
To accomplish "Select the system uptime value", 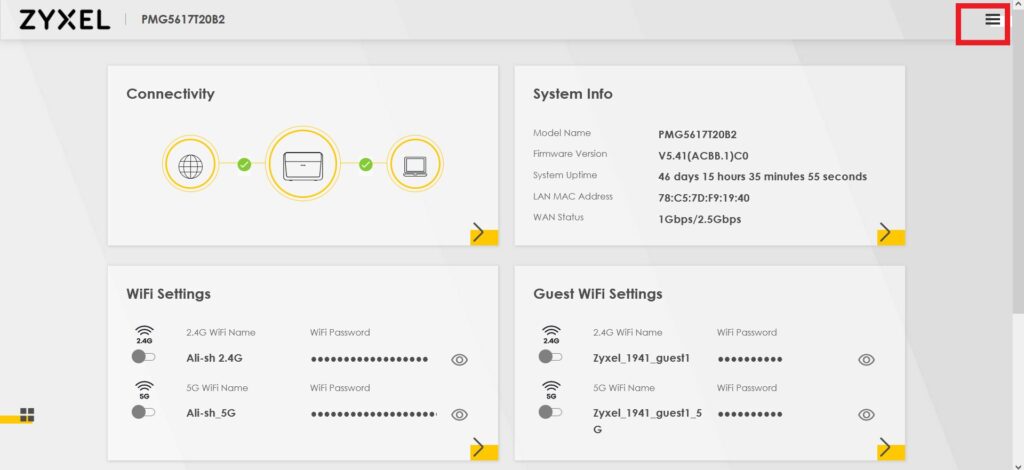I will pos(763,177).
